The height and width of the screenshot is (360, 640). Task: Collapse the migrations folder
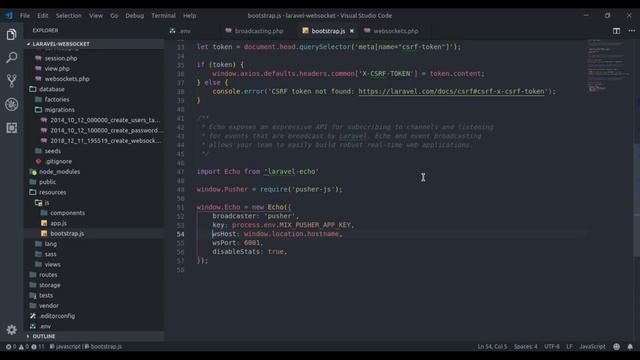60,110
